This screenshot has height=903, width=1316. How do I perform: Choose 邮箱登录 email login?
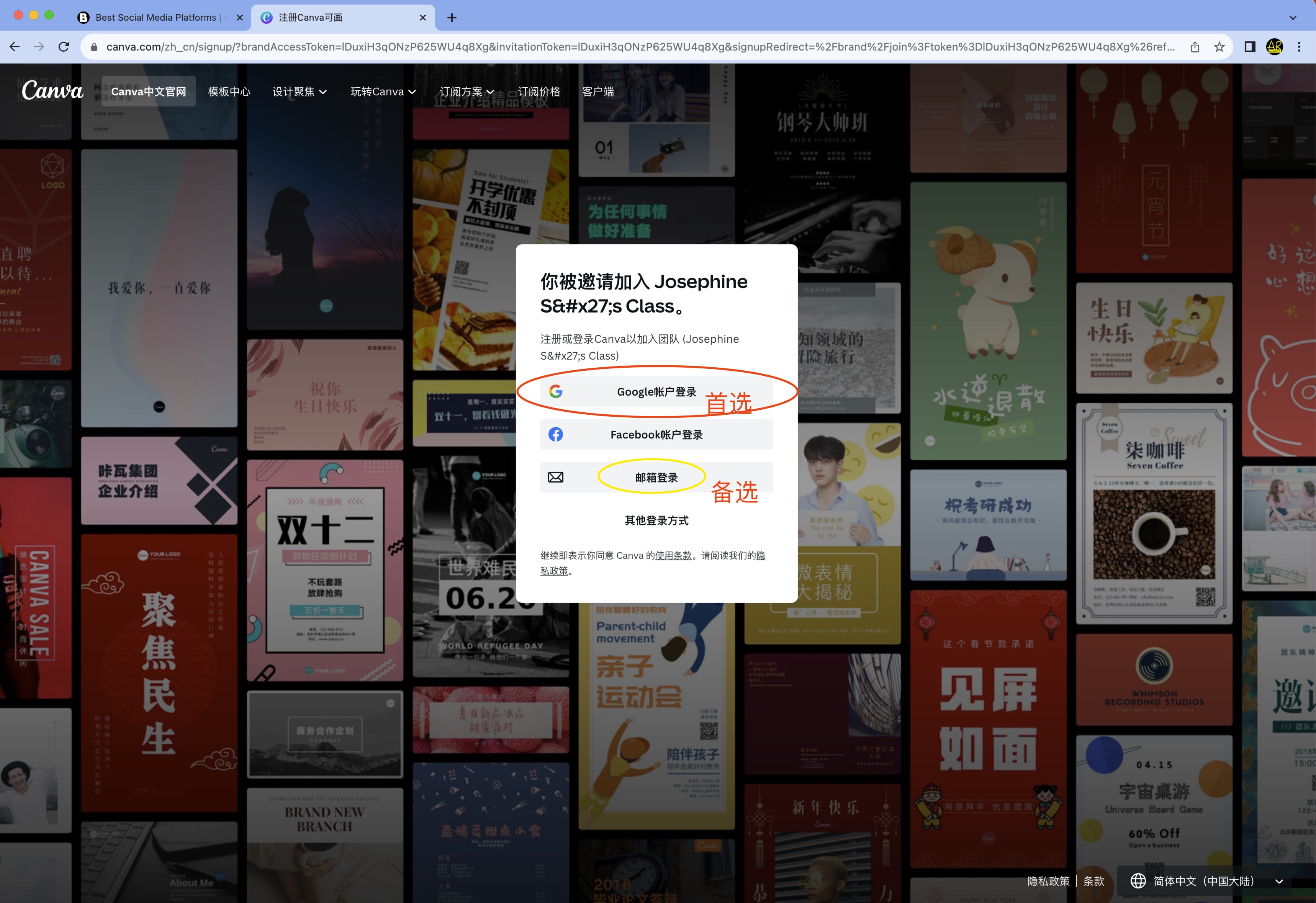656,477
